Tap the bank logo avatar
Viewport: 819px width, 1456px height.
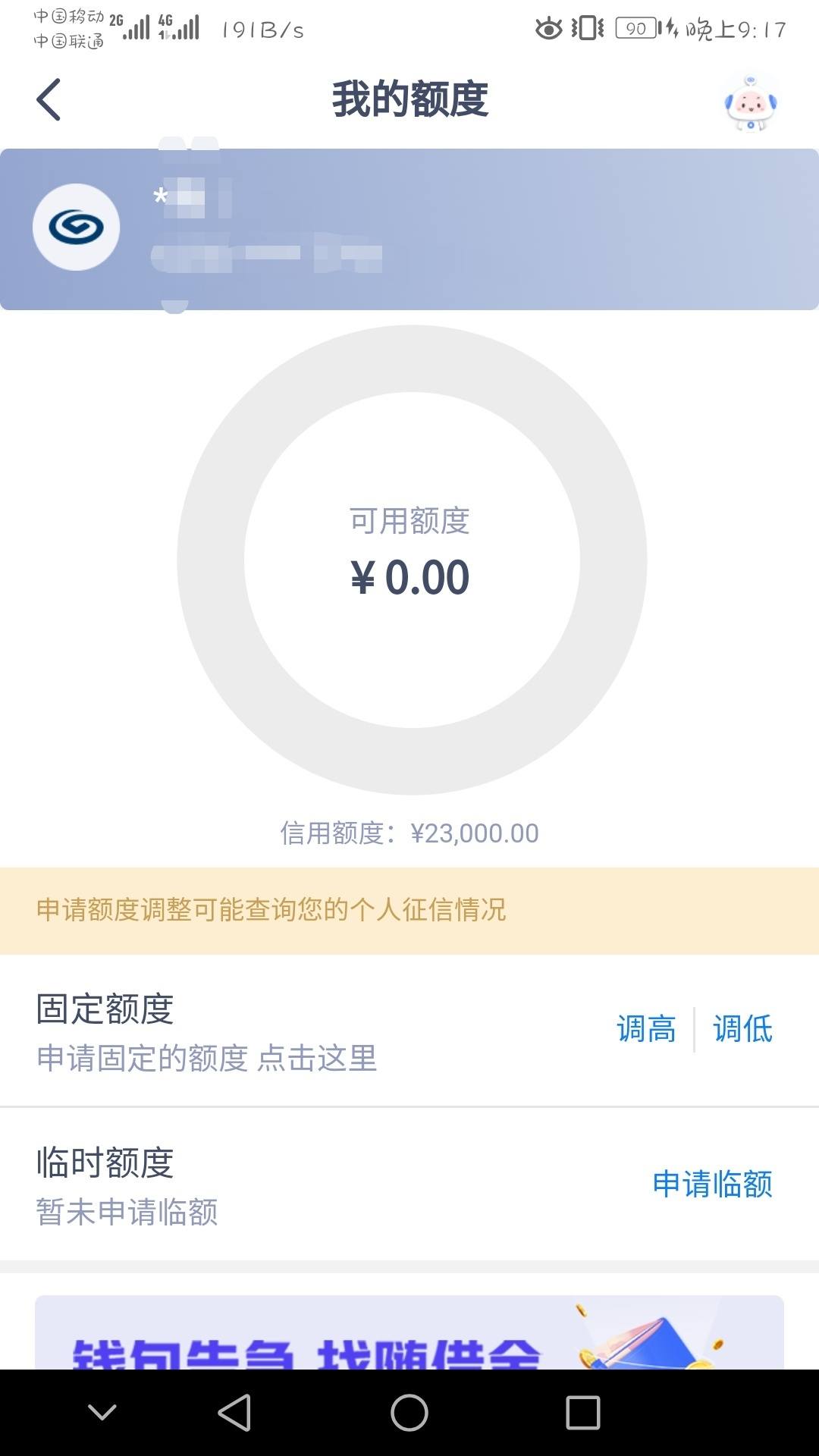tap(76, 227)
